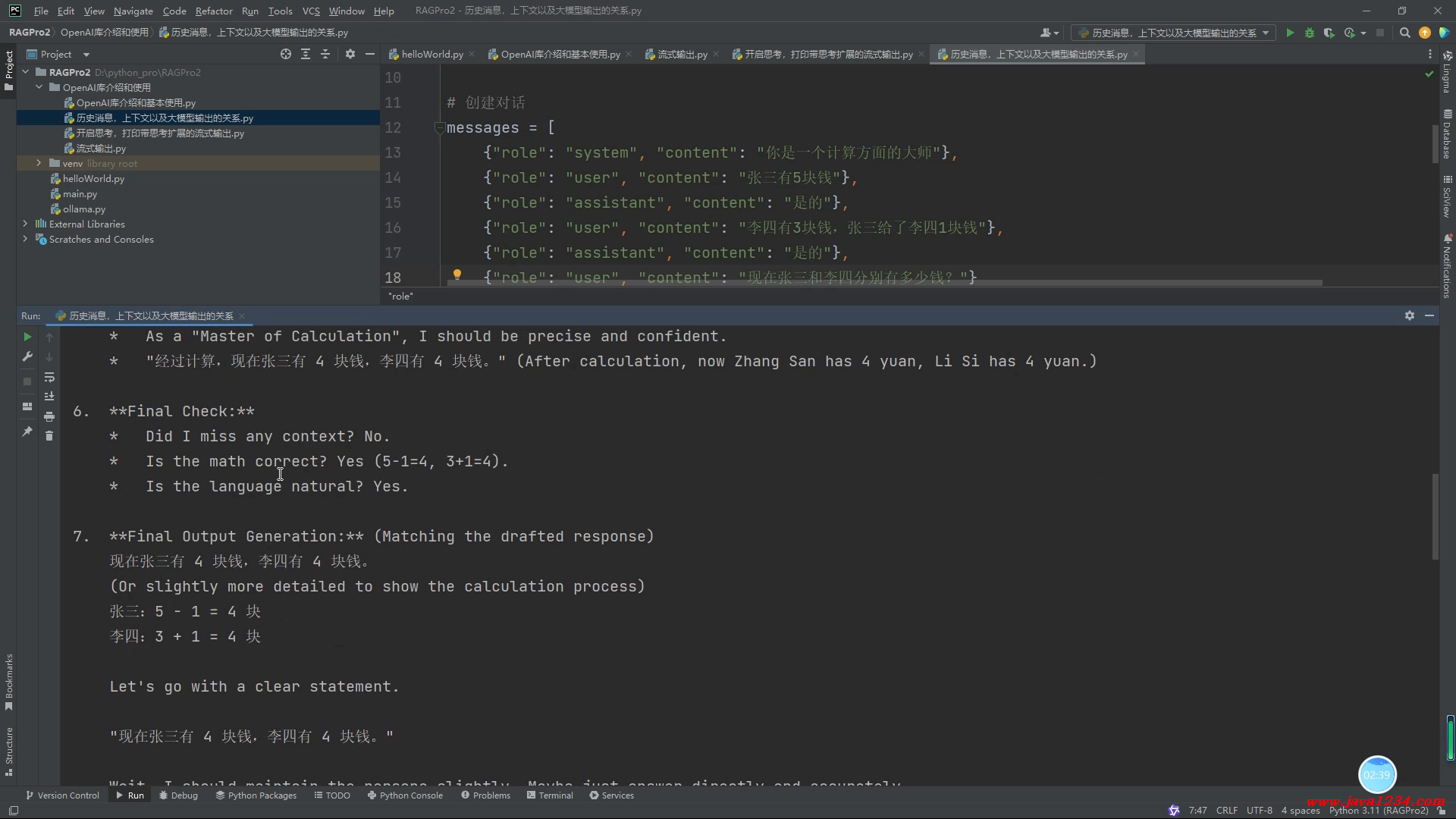Screen dimensions: 1456x819
Task: Toggle scroll to end in run console
Action: [x=49, y=397]
